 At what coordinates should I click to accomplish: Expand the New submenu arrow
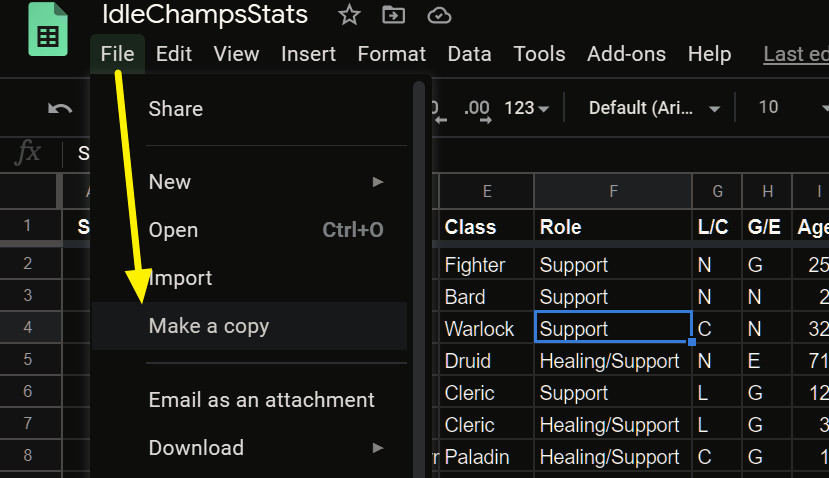(378, 182)
